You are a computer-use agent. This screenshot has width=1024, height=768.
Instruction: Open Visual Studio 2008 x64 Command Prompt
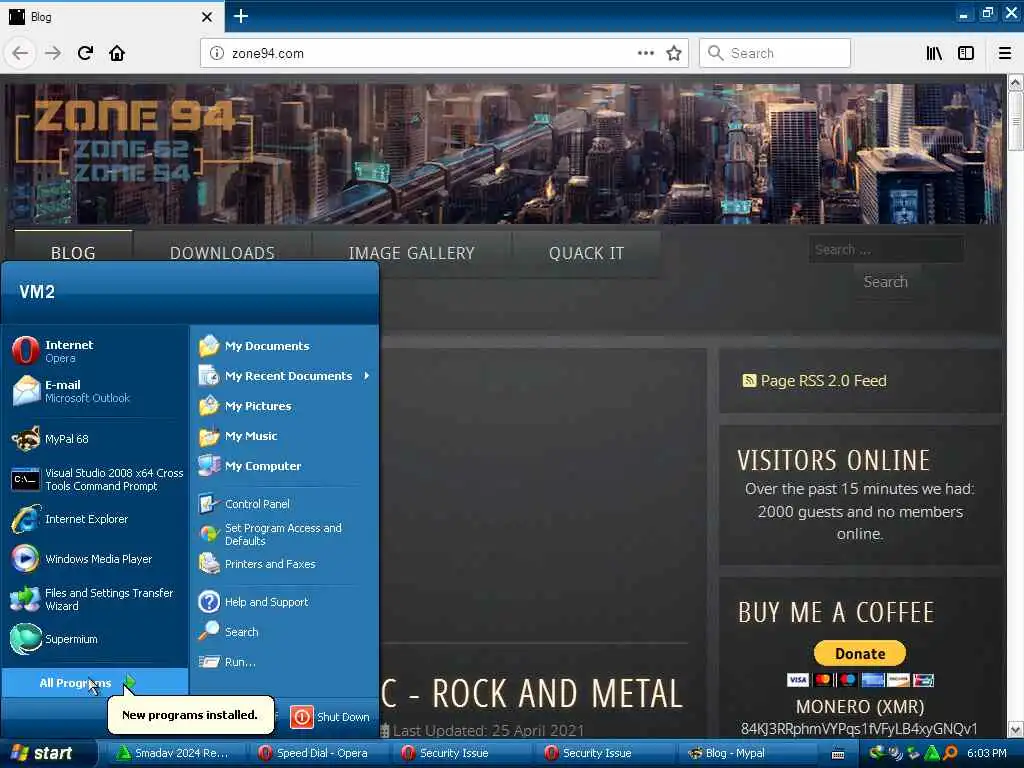click(x=95, y=479)
